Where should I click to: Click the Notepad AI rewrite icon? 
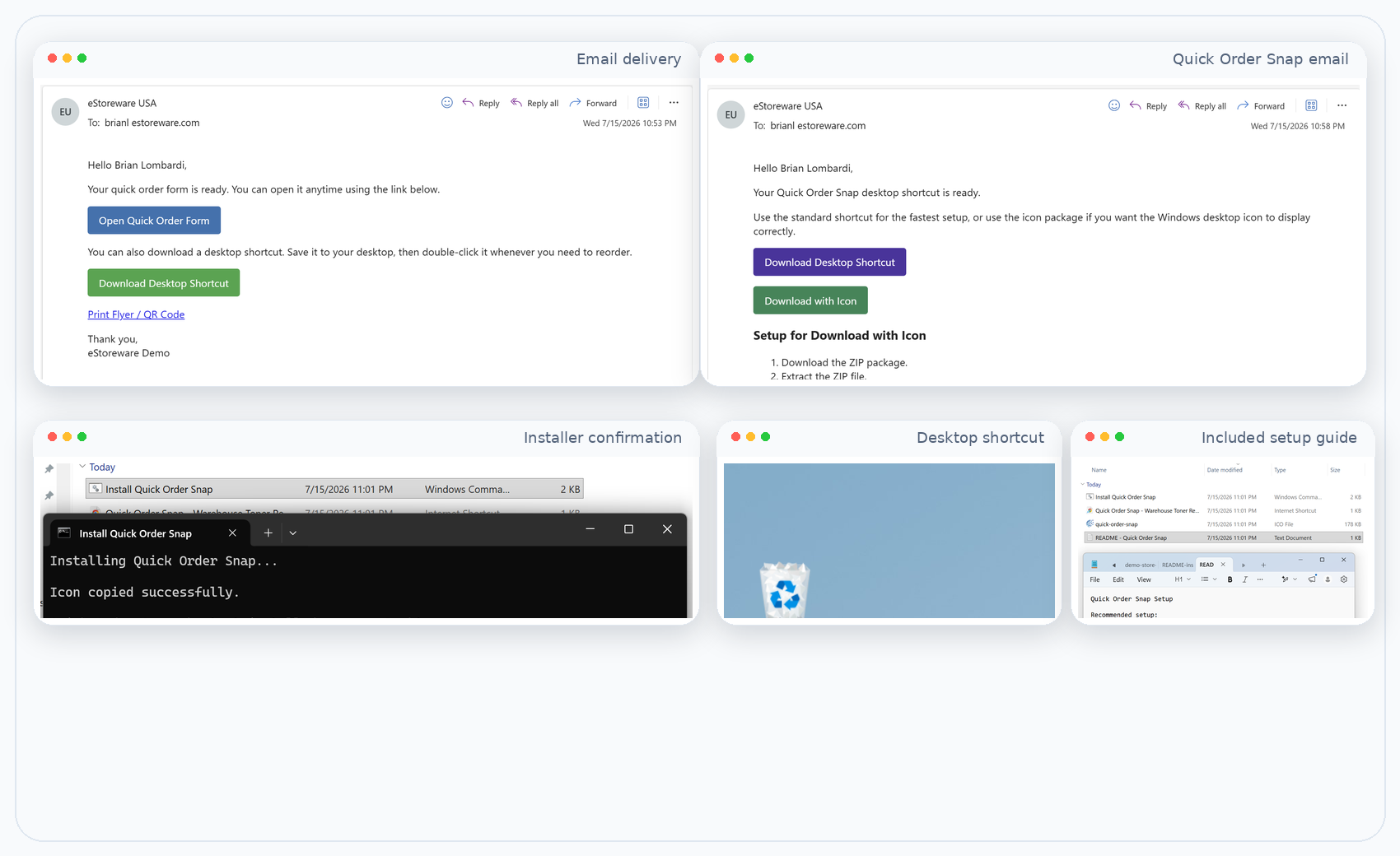pyautogui.click(x=1285, y=579)
